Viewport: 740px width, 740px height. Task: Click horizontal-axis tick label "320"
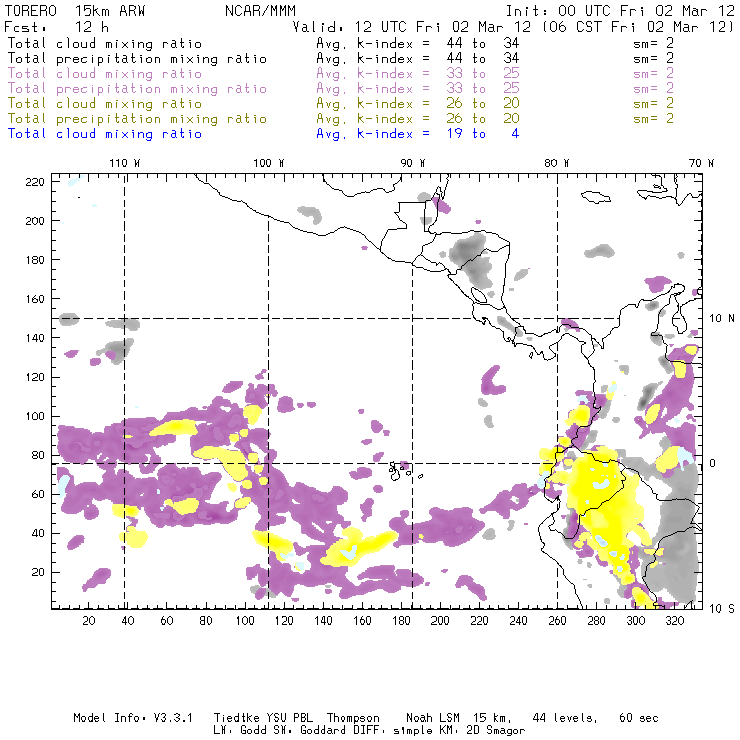(674, 621)
